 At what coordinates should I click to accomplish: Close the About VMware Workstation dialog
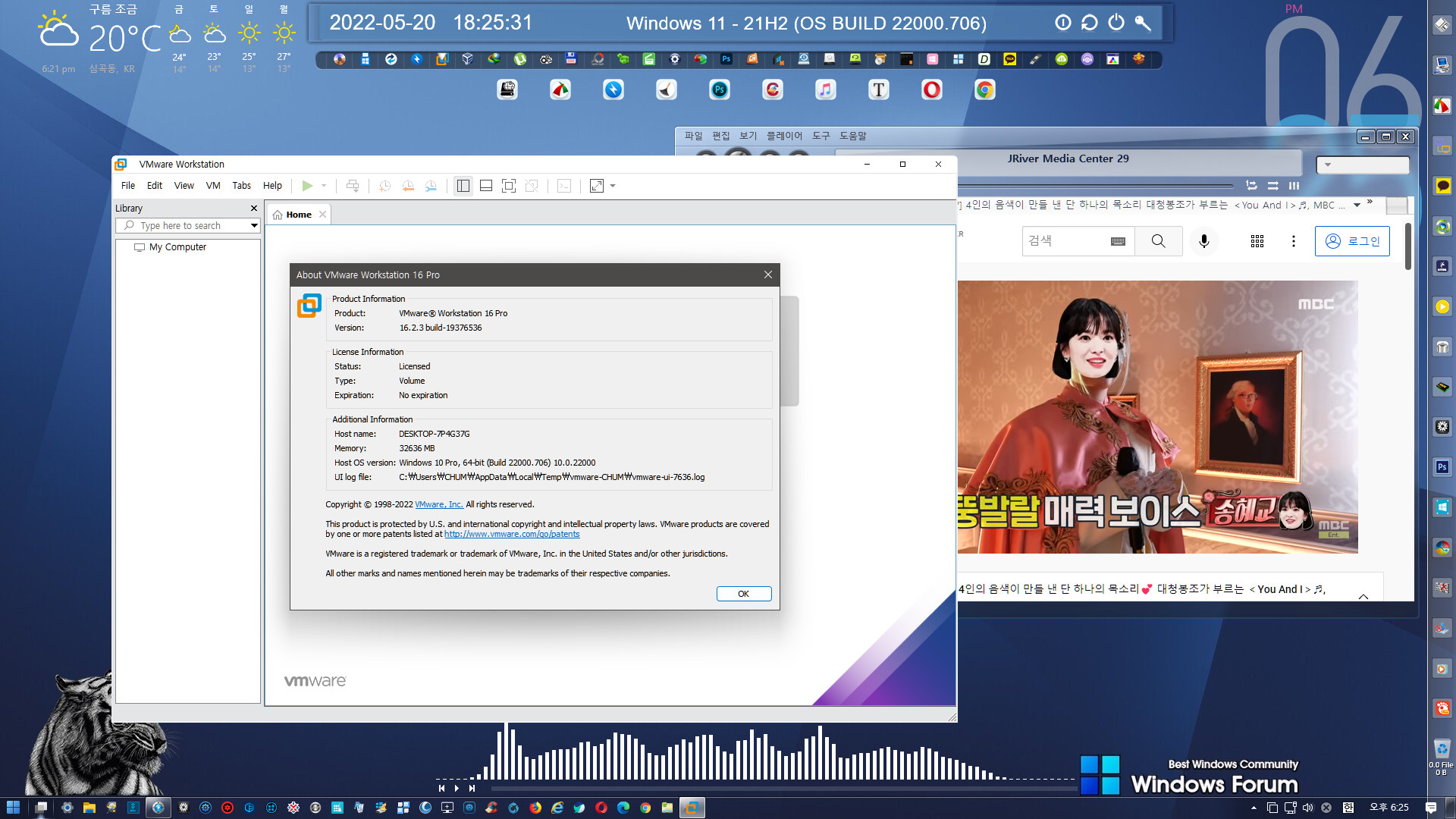click(x=768, y=275)
